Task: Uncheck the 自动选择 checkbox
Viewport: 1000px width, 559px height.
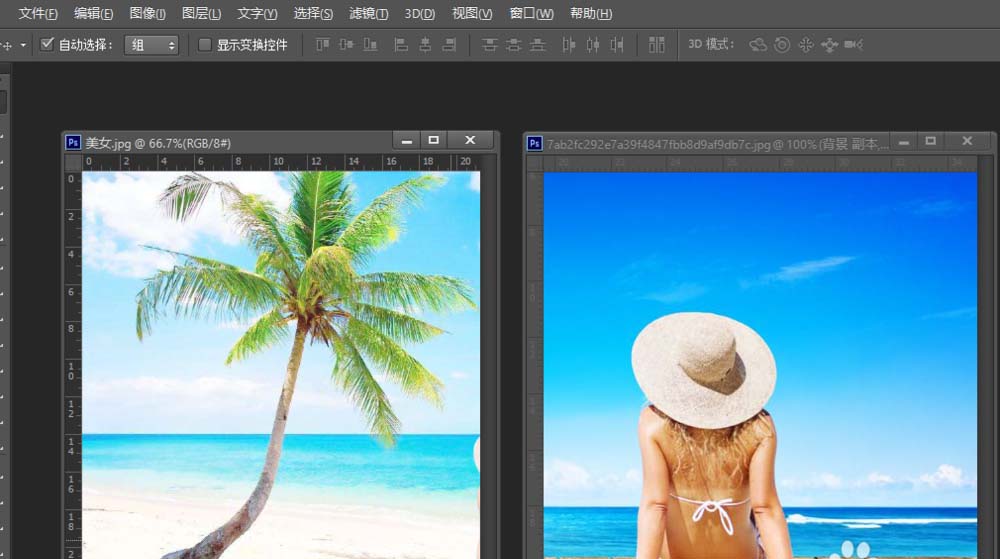Action: [47, 45]
